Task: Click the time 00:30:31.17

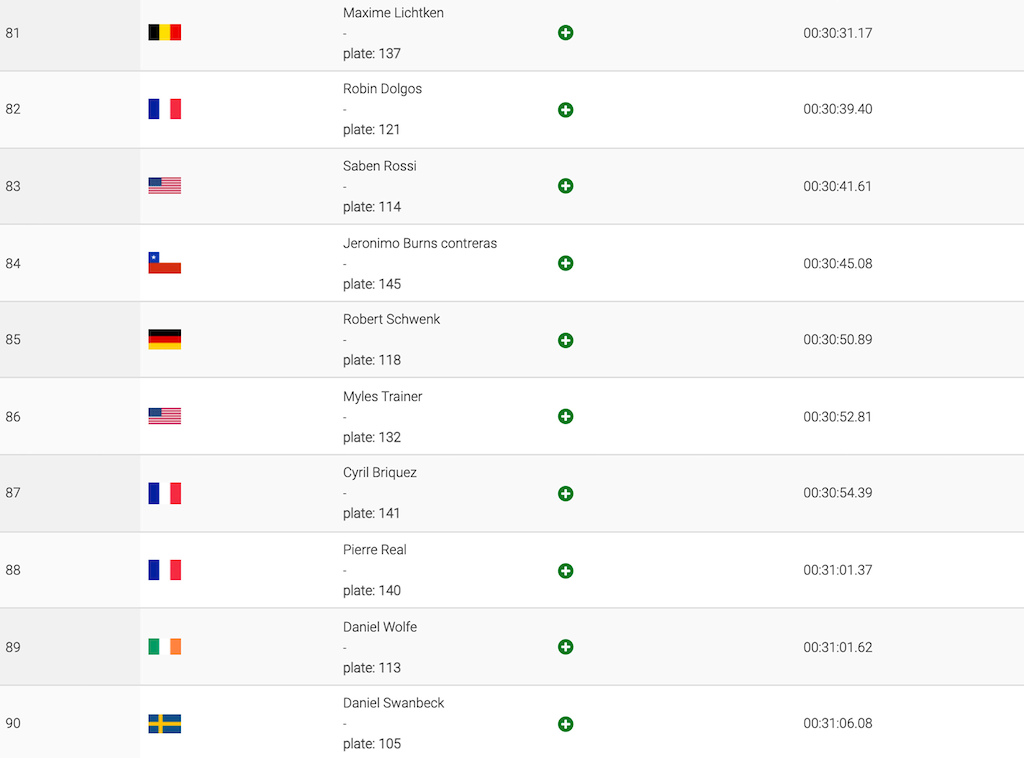Action: [838, 33]
